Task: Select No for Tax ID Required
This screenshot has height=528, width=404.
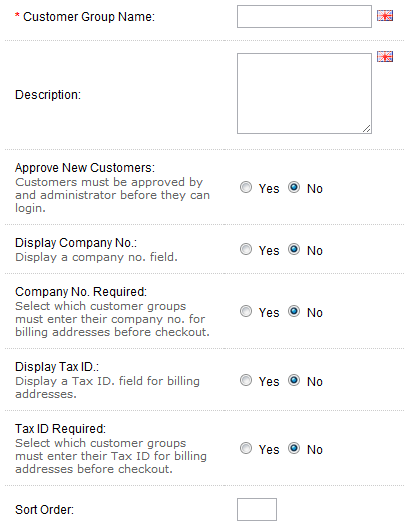Action: [x=294, y=448]
